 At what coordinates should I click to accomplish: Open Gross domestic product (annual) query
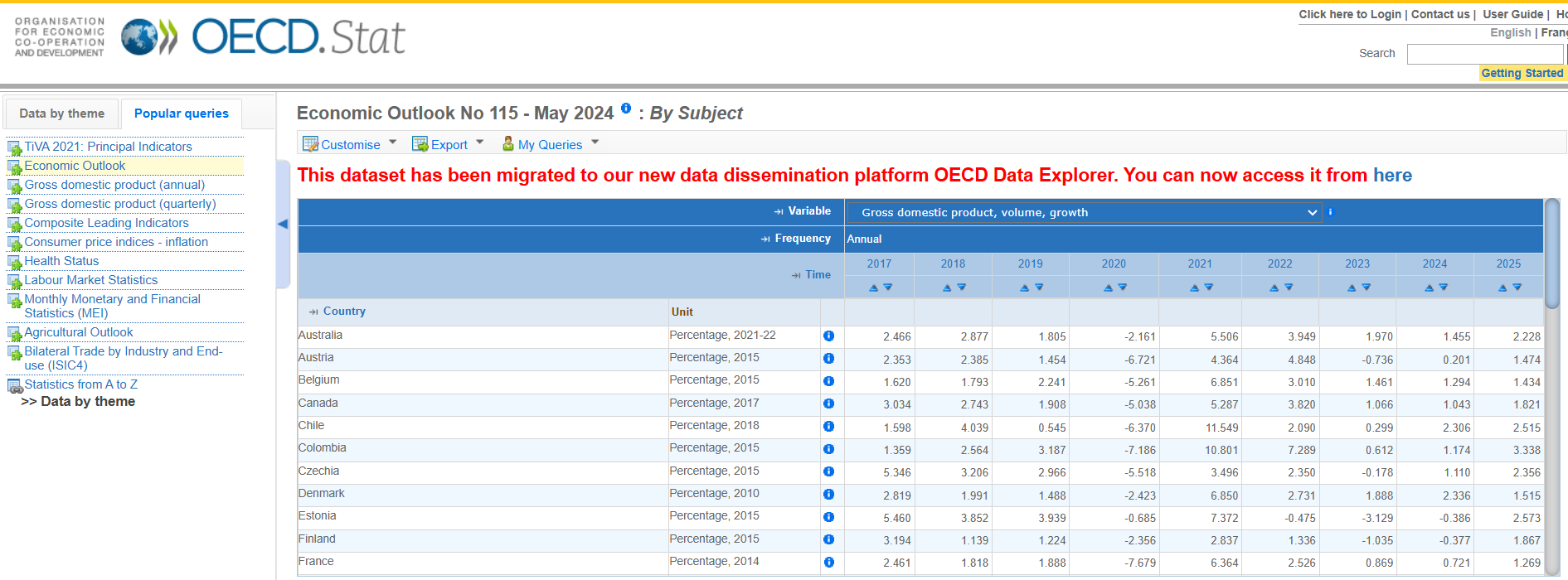coord(114,185)
